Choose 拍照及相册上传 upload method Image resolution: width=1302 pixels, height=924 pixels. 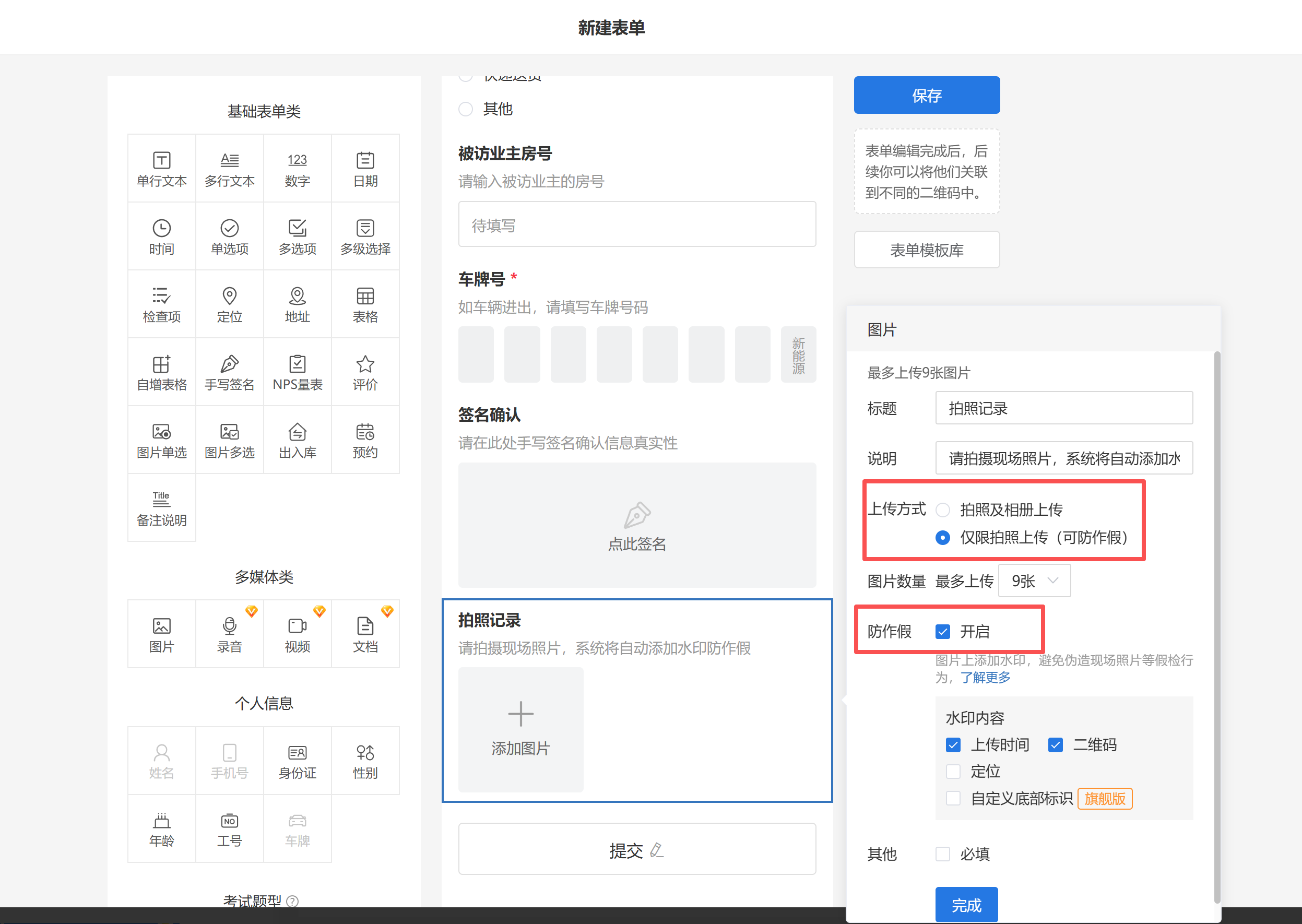point(943,510)
